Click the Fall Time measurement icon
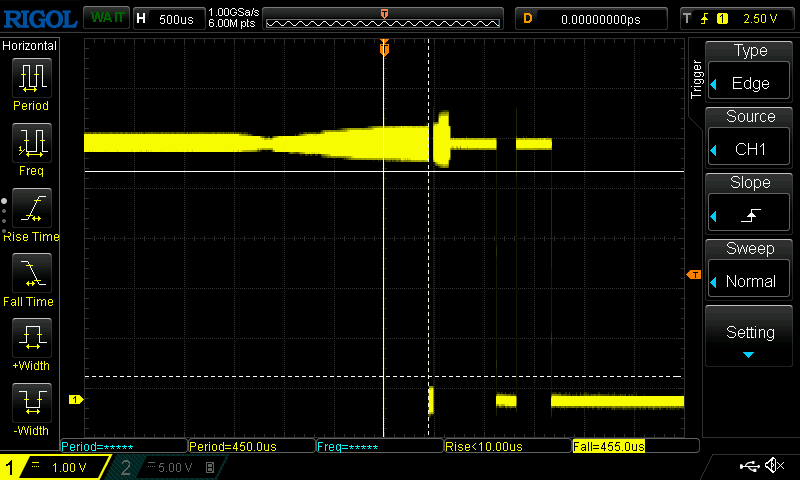Screen dimensions: 800x480 coord(31,273)
